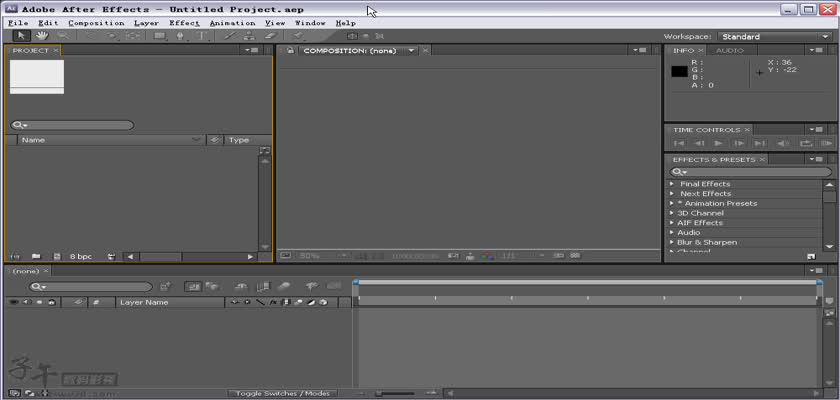
Task: Click the Play button in Time Controls
Action: [718, 144]
